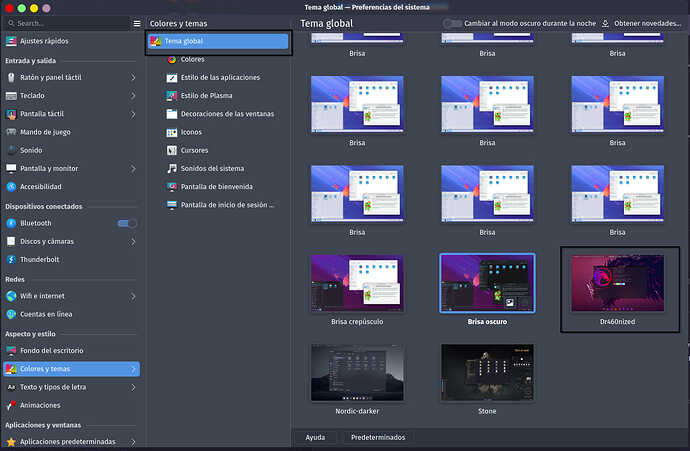690x451 pixels.
Task: Click the Predeterminados button
Action: tap(378, 437)
